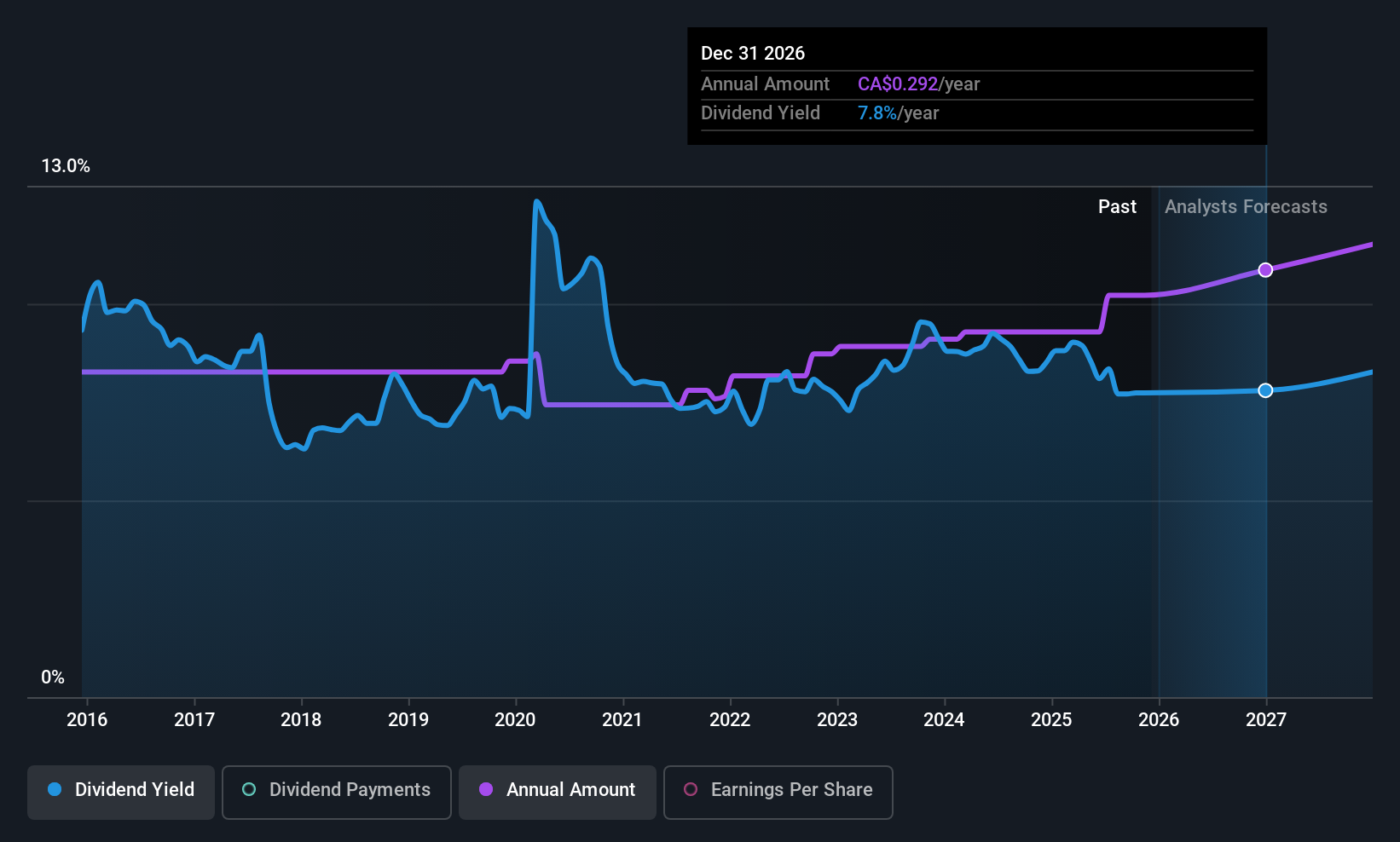
Task: Click the purple Annual Amount circle icon
Action: click(485, 790)
